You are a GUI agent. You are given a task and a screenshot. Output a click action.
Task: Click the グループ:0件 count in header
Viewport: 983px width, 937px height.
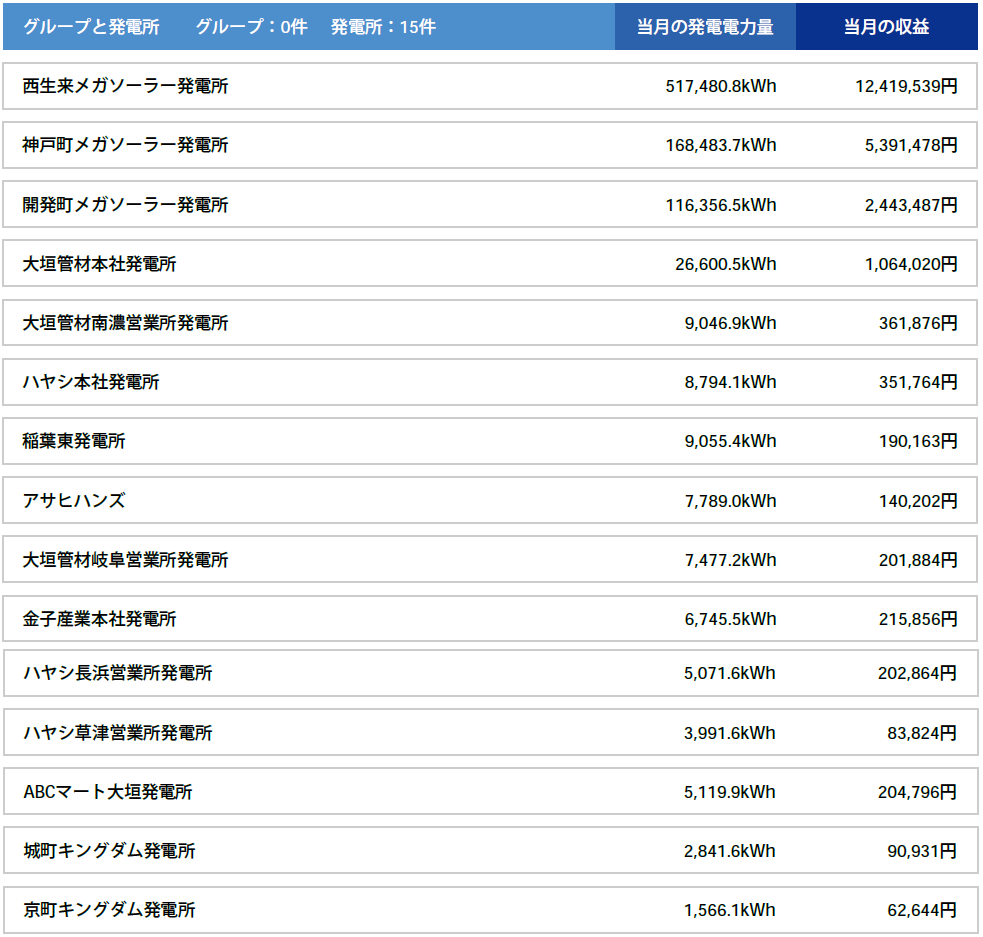click(x=251, y=27)
